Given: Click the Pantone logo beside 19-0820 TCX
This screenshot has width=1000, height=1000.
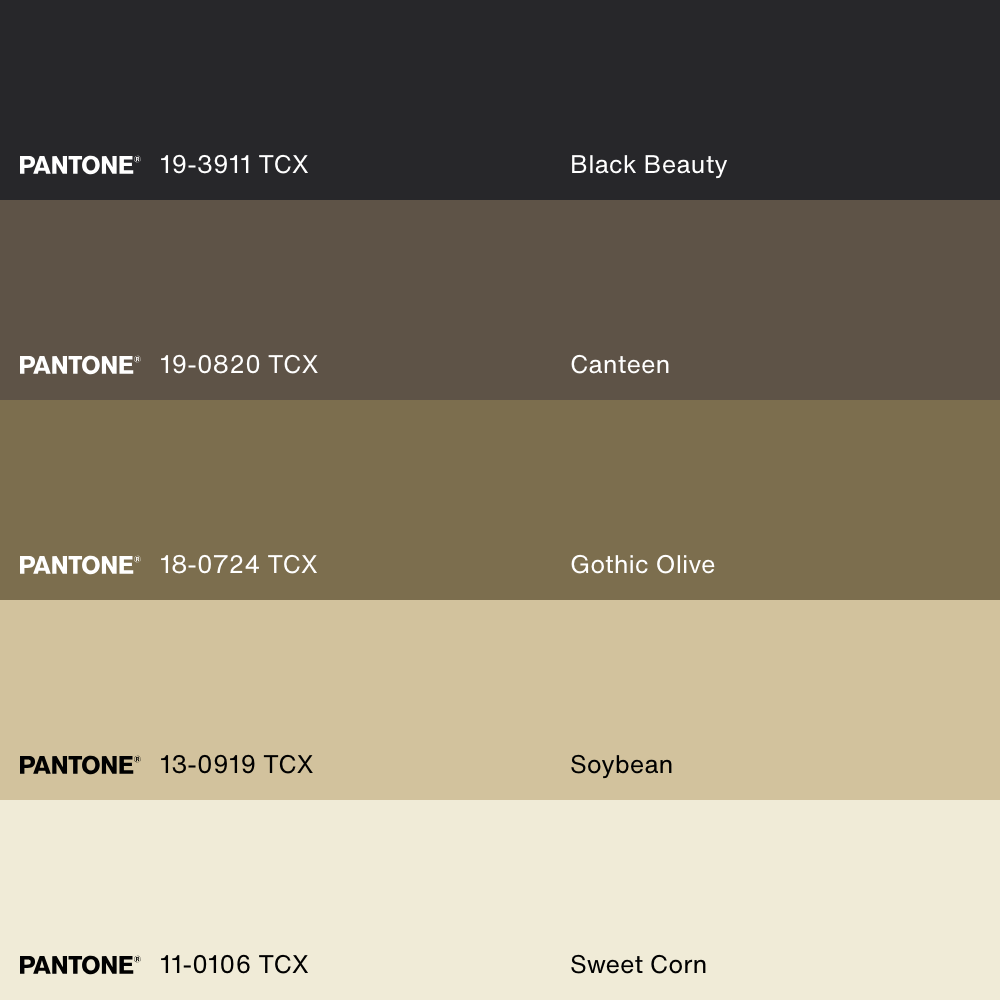Looking at the screenshot, I should click(80, 365).
